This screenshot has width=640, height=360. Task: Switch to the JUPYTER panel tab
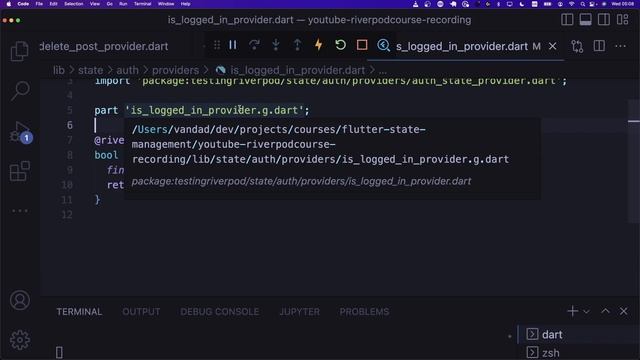(x=300, y=312)
